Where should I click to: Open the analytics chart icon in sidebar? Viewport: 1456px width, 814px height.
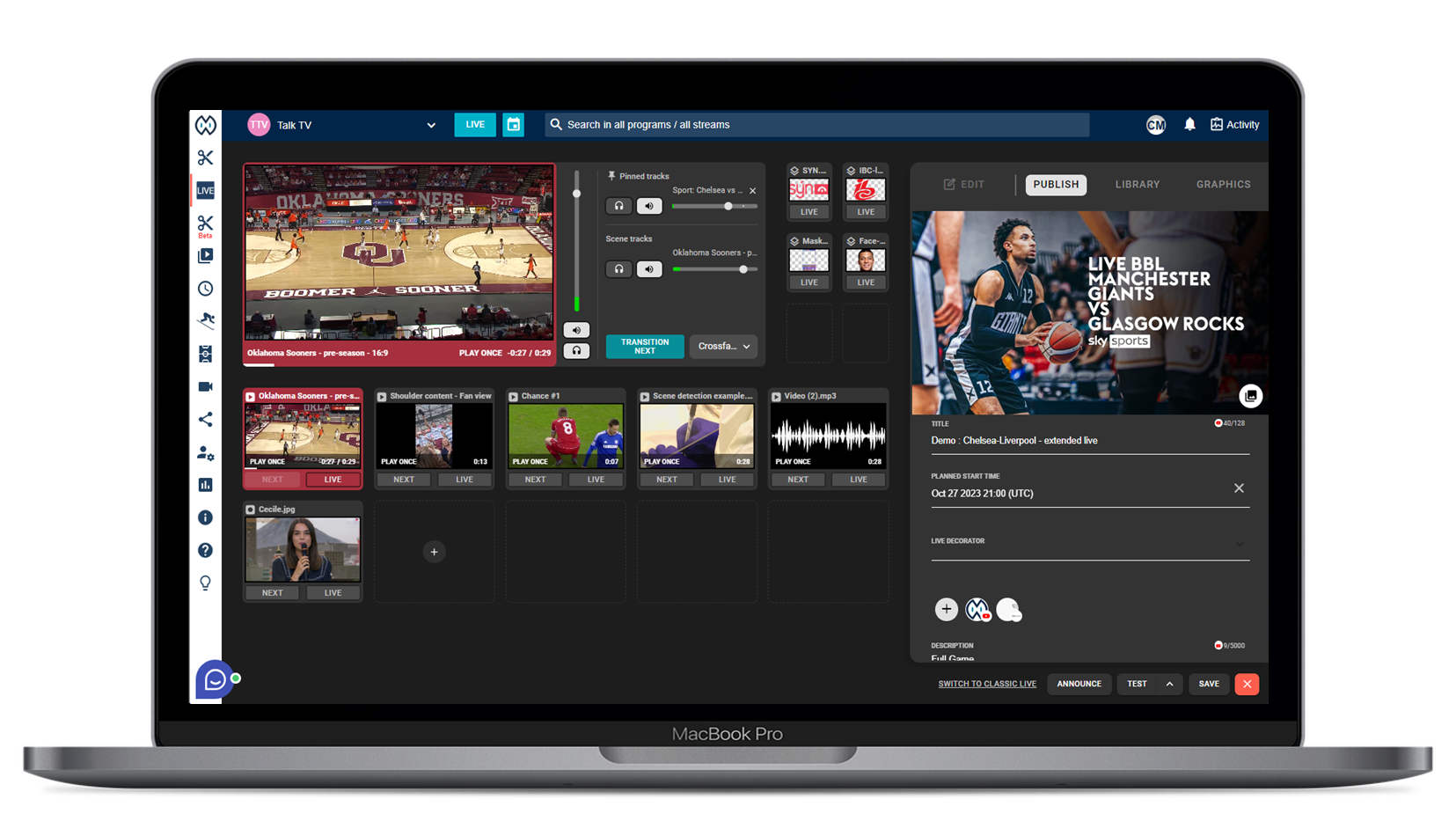[205, 485]
